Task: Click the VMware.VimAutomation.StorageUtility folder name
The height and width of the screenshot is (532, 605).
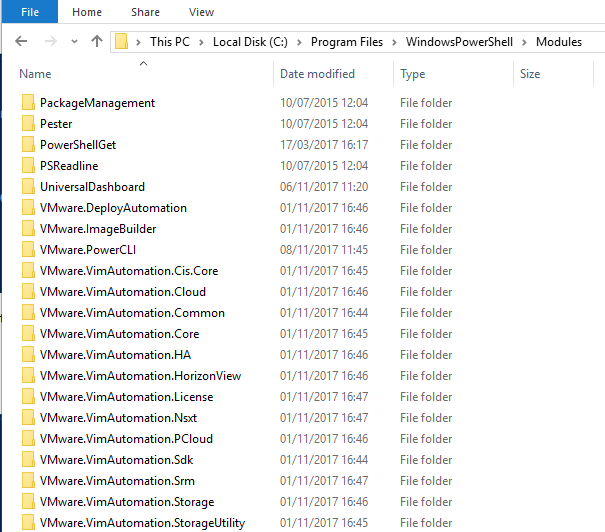Action: 142,523
